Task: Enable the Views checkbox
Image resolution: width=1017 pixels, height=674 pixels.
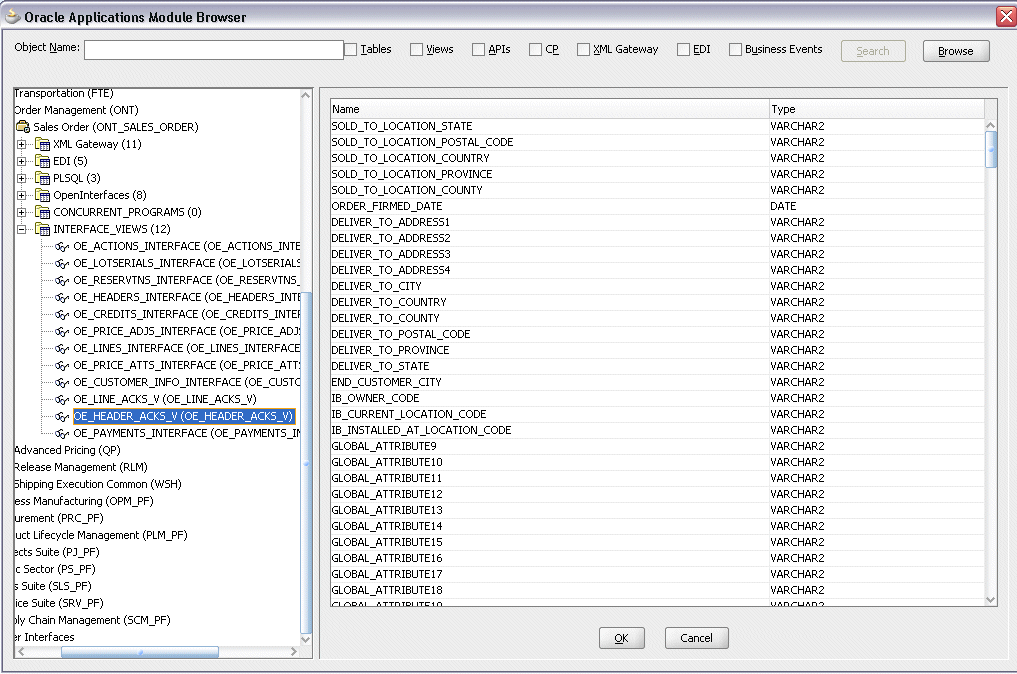Action: coord(416,49)
